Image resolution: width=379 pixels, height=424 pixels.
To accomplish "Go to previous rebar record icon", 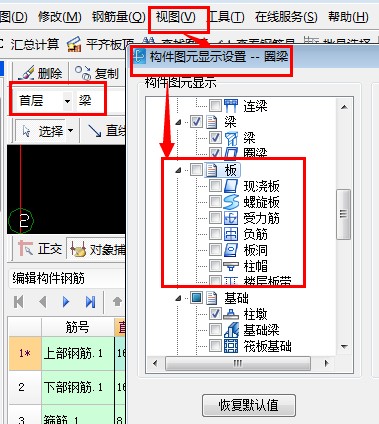I will (x=43, y=302).
